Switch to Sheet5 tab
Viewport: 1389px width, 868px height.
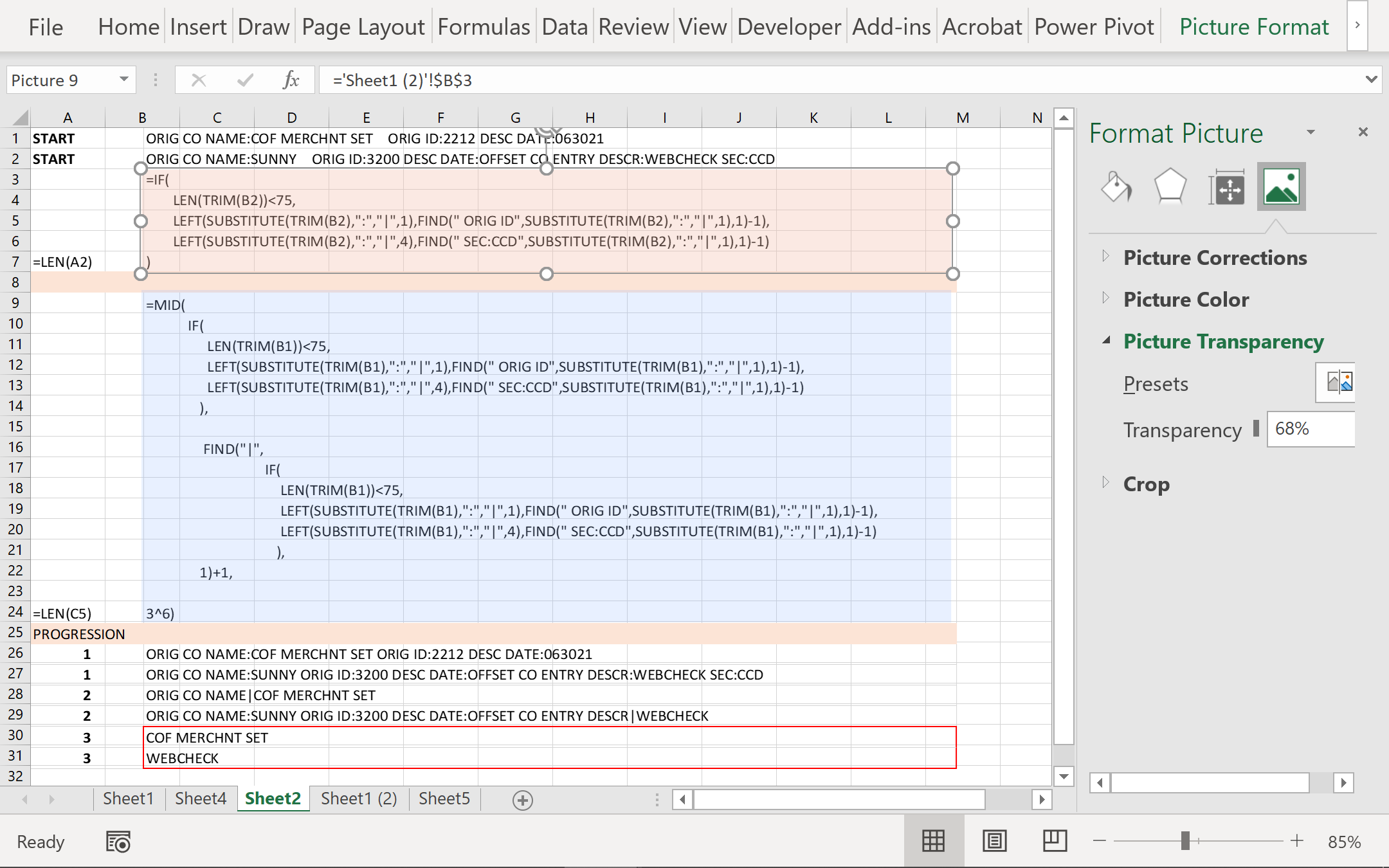[x=444, y=799]
